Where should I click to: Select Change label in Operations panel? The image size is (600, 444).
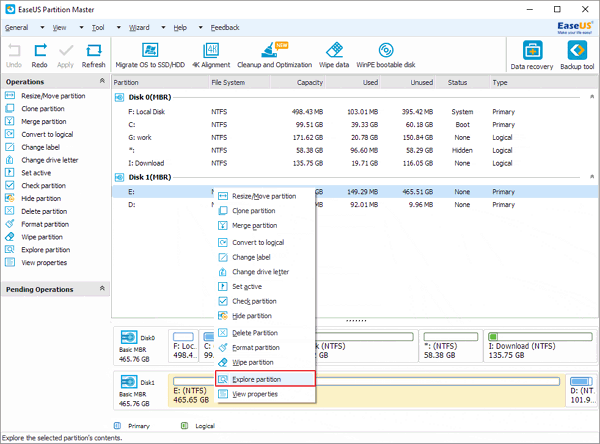(33, 147)
